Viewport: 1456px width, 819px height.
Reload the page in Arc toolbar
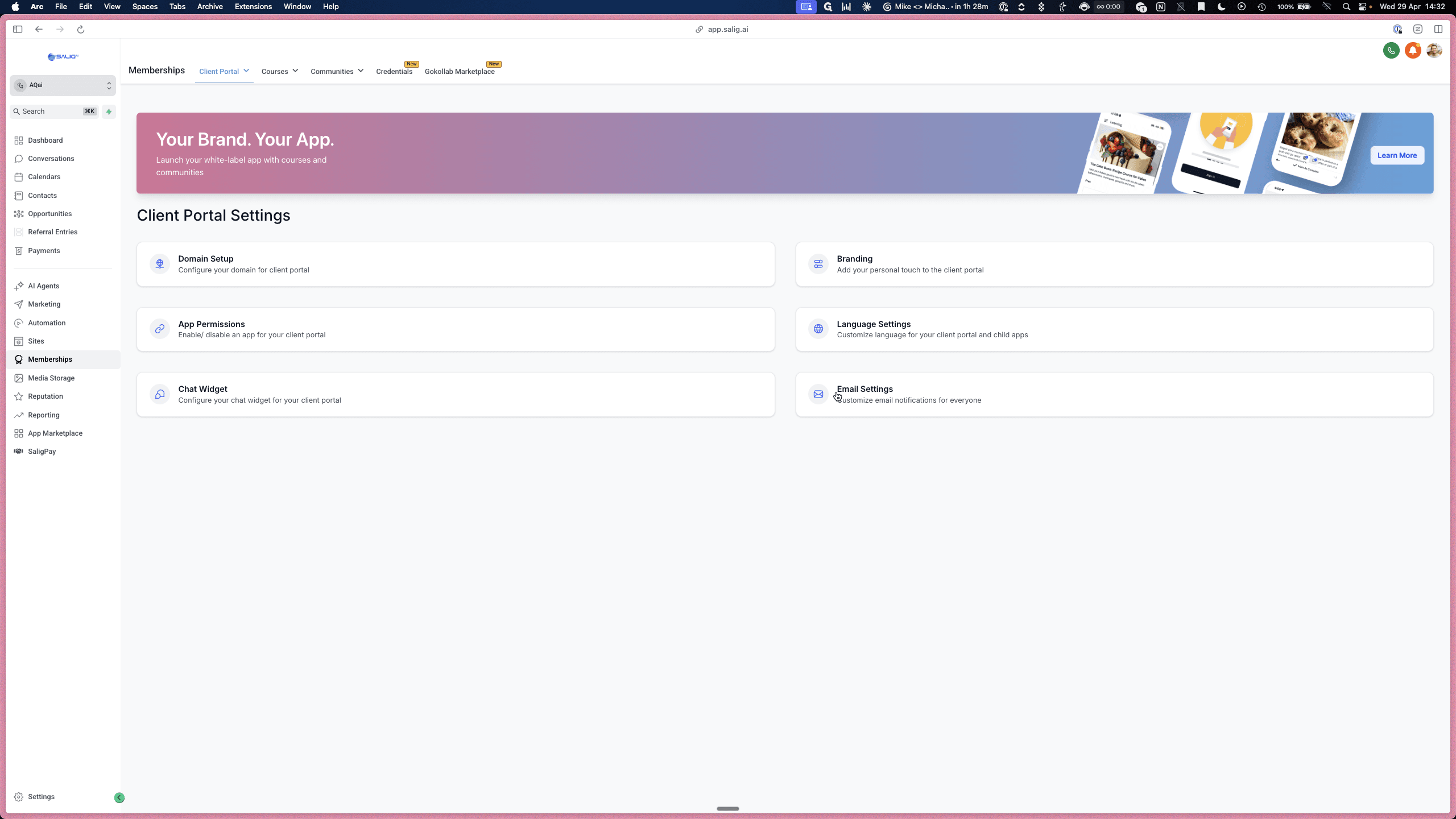(x=81, y=30)
